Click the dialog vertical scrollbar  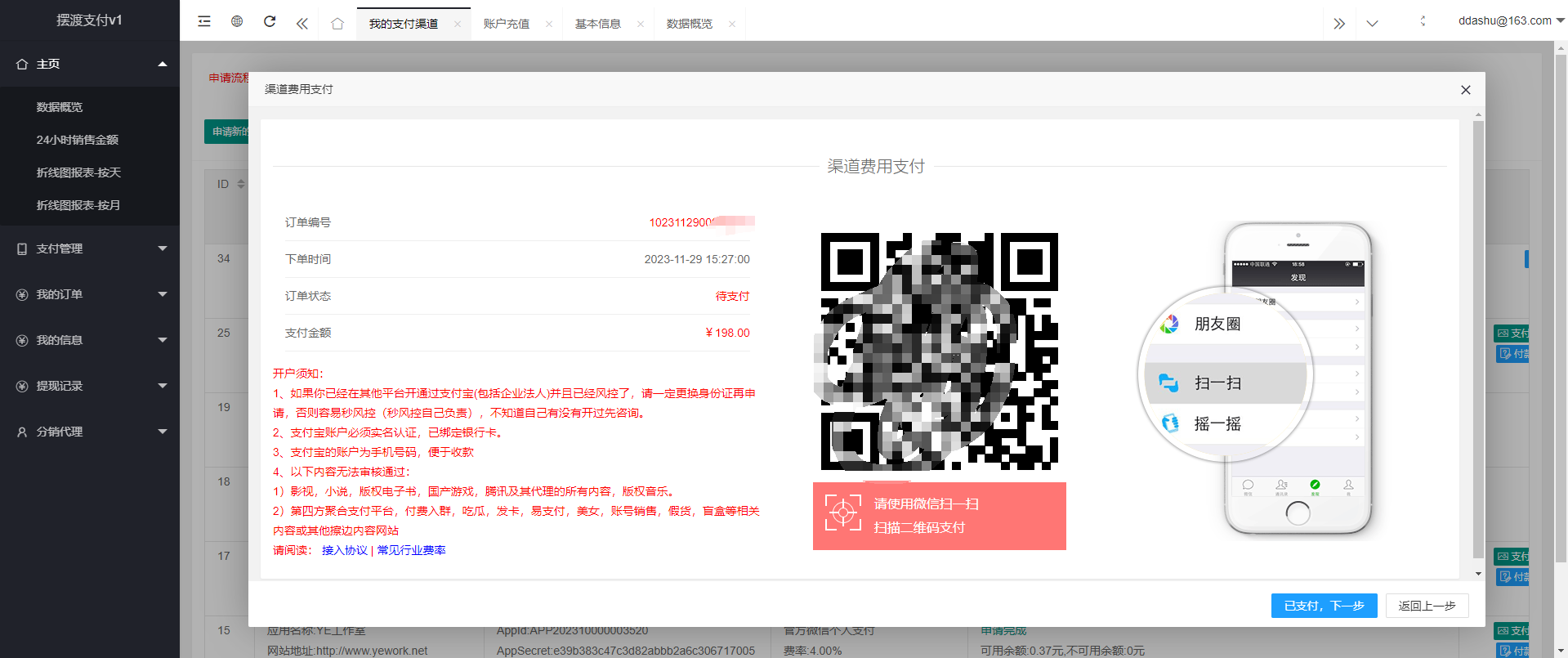pyautogui.click(x=1478, y=339)
